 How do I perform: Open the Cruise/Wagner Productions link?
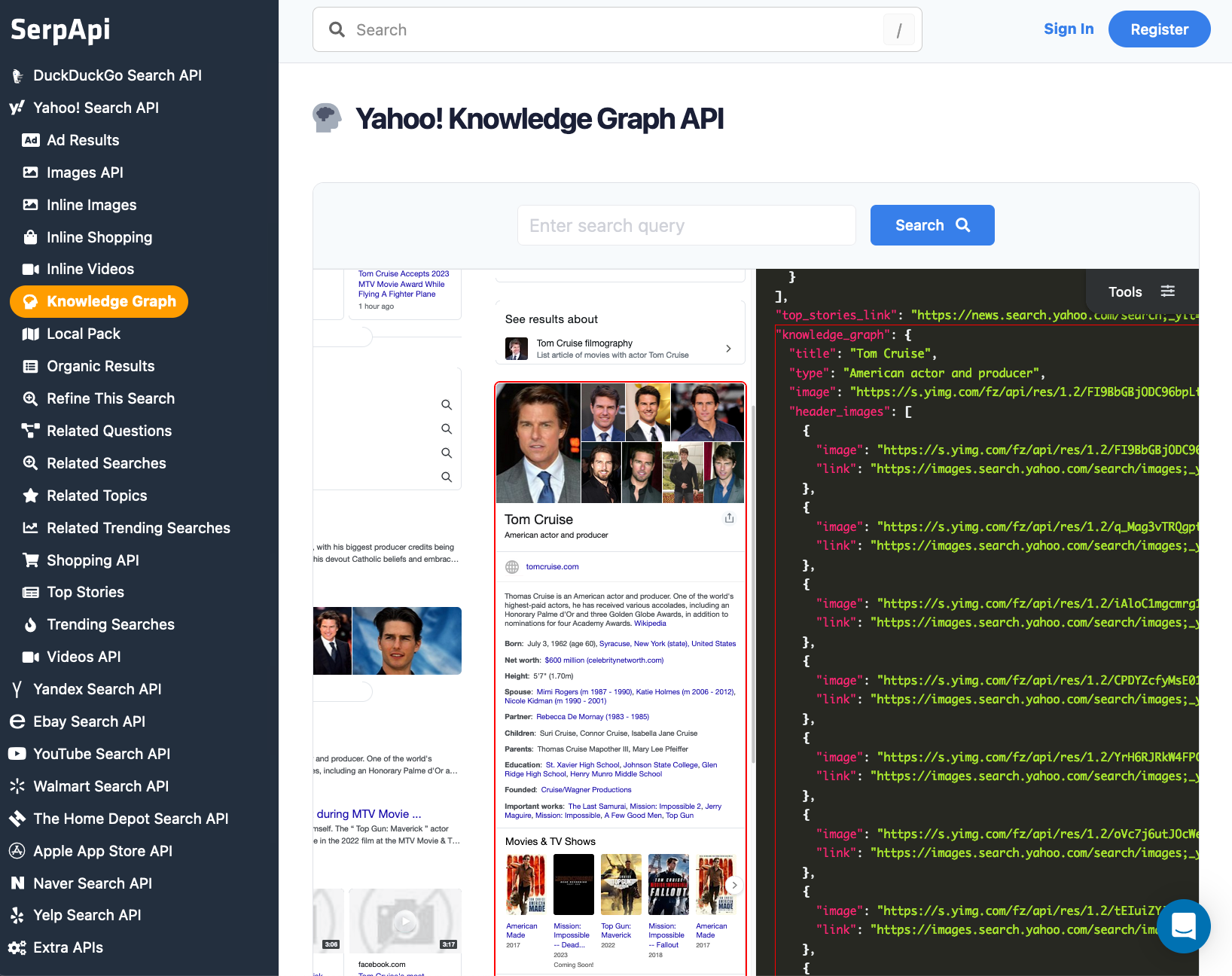586,790
